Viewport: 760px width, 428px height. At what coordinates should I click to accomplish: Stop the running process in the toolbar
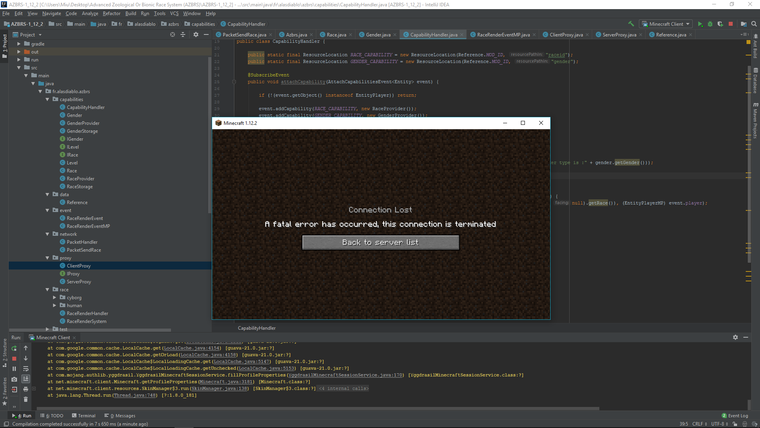click(x=731, y=24)
